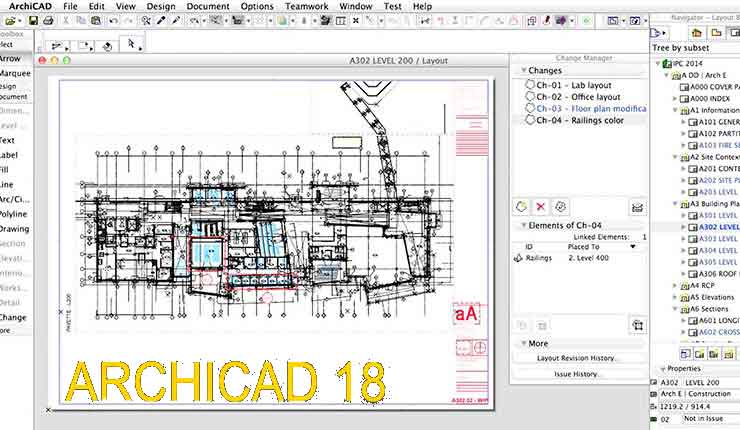The width and height of the screenshot is (740, 430).
Task: Select the A601 LONGI layout in tree
Action: 714,320
